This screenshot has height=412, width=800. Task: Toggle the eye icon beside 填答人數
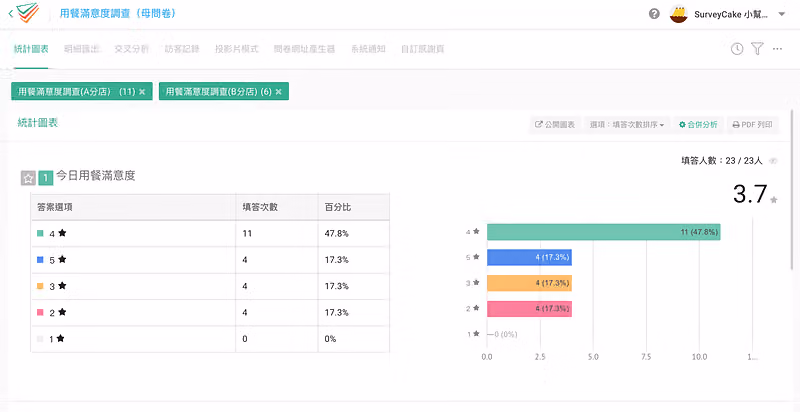pos(773,161)
